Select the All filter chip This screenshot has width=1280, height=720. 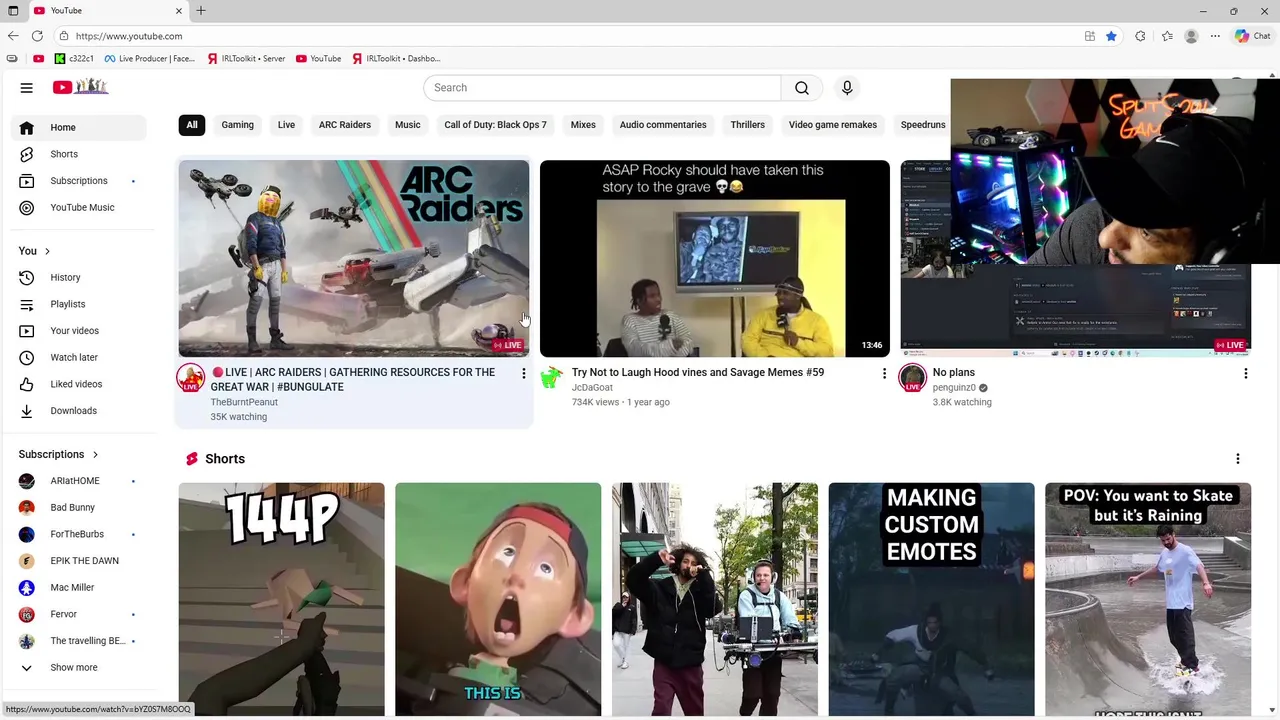192,125
